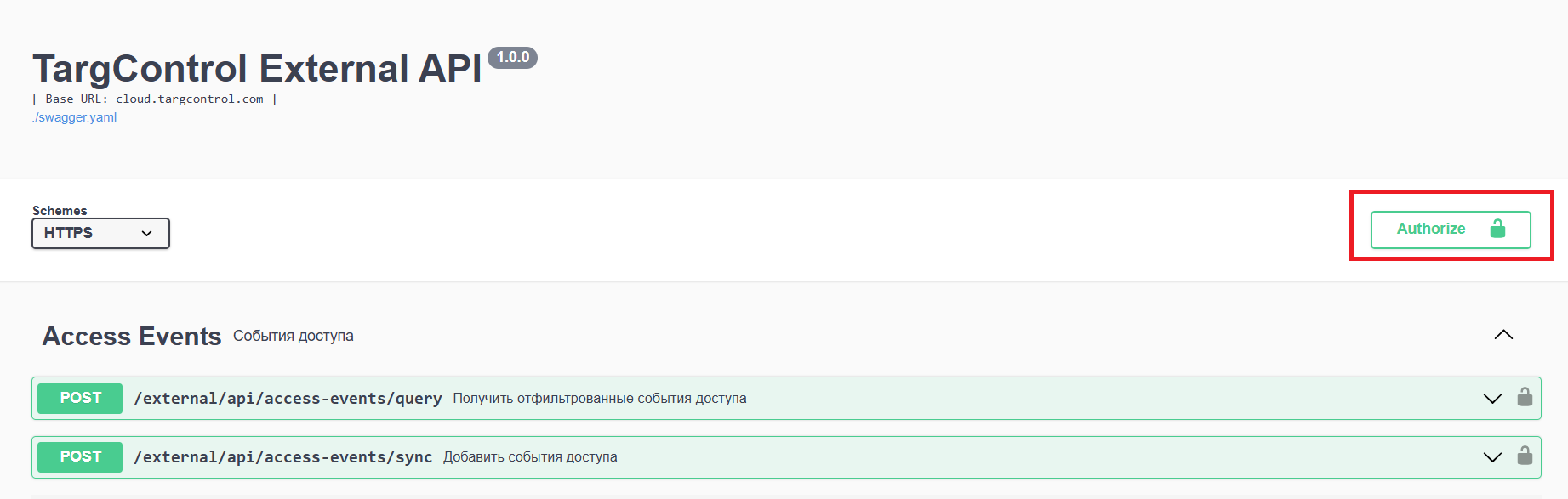This screenshot has height=499, width=1568.
Task: Click the TargControl External API title
Action: [257, 69]
